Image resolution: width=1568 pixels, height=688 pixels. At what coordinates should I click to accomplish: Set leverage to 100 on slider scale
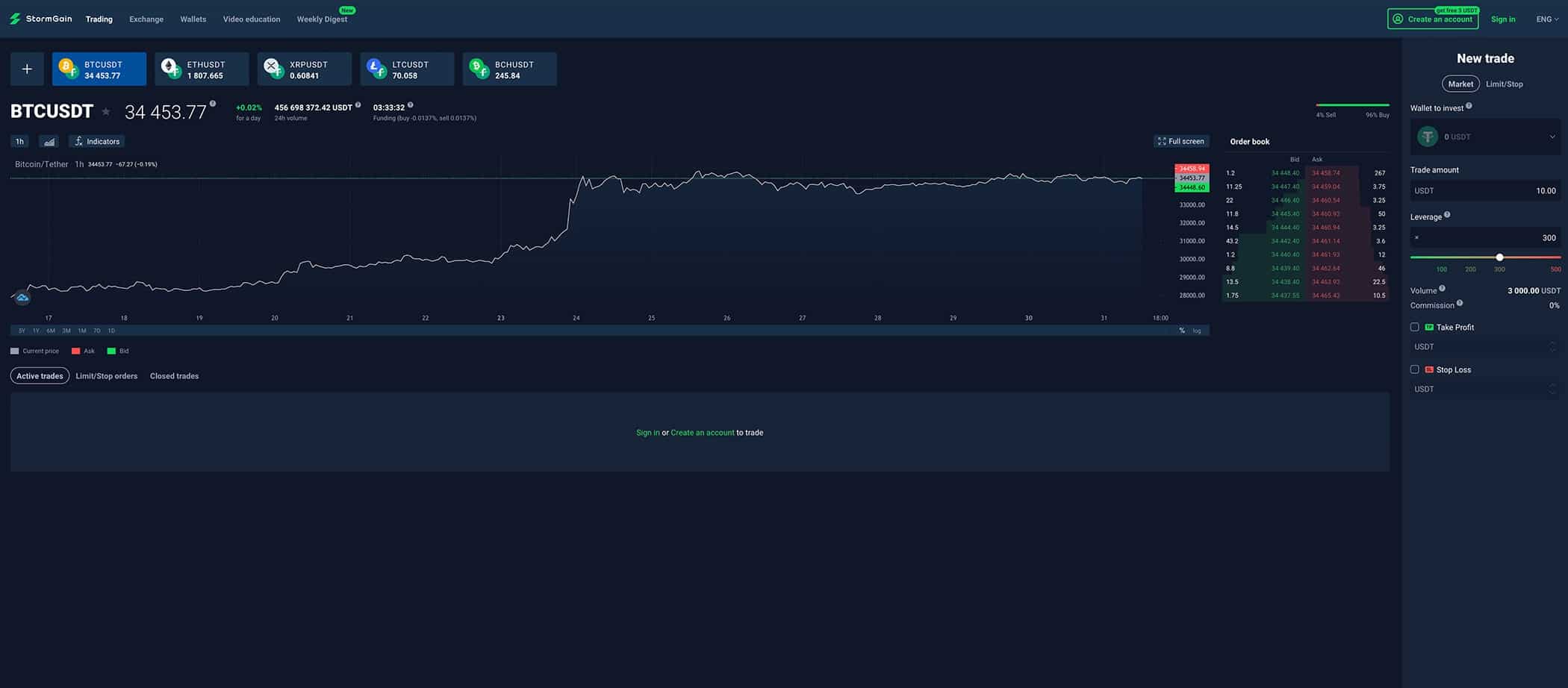tap(1441, 269)
